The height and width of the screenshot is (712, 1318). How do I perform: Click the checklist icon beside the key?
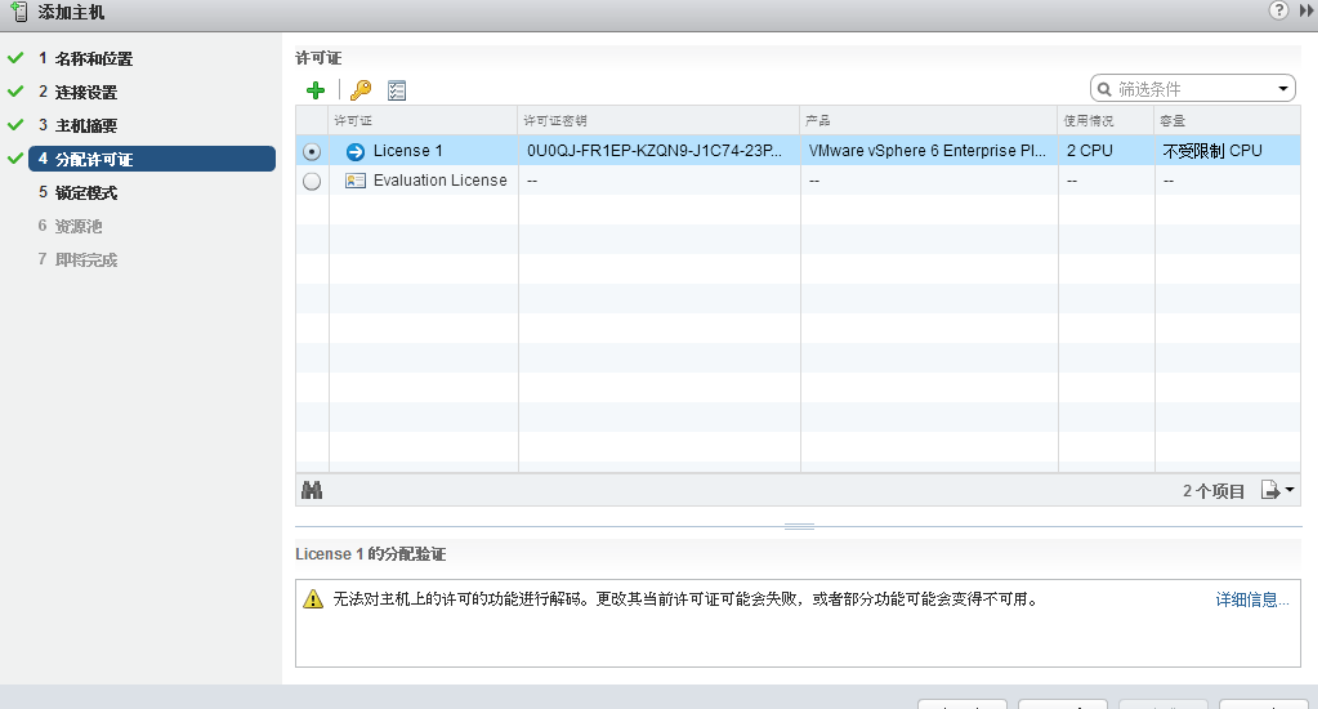tap(397, 90)
